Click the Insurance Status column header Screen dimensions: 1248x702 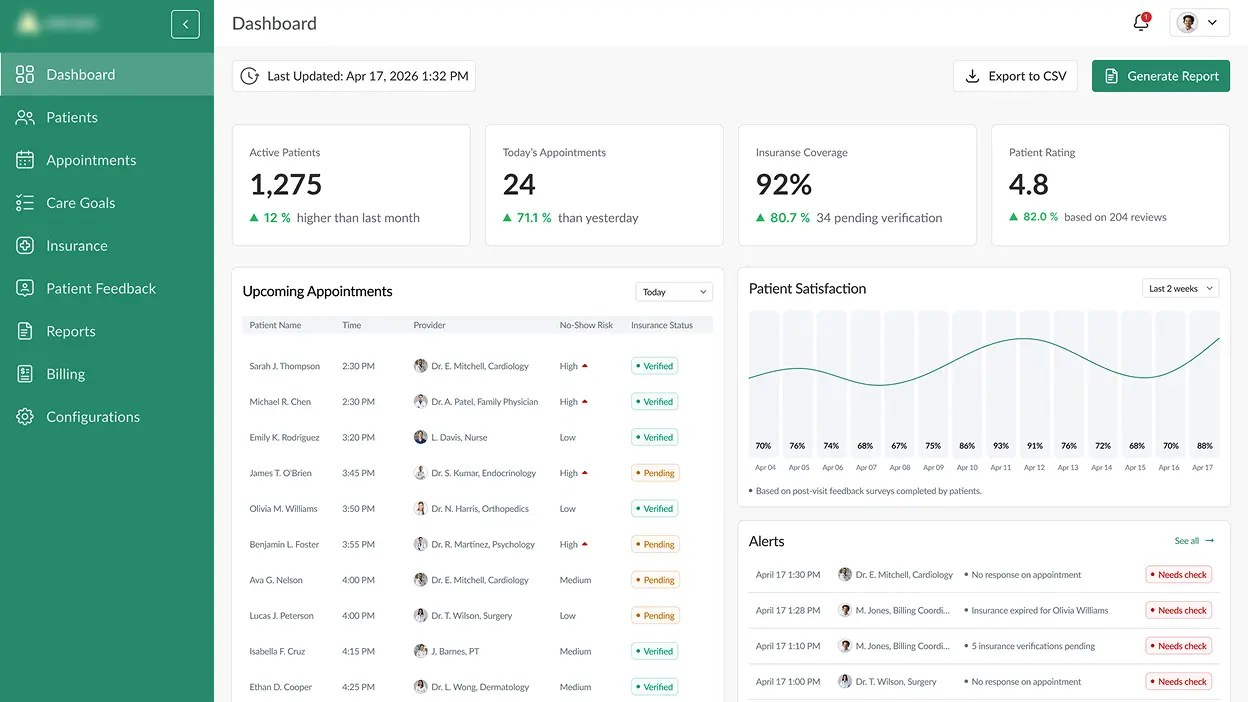coord(662,325)
